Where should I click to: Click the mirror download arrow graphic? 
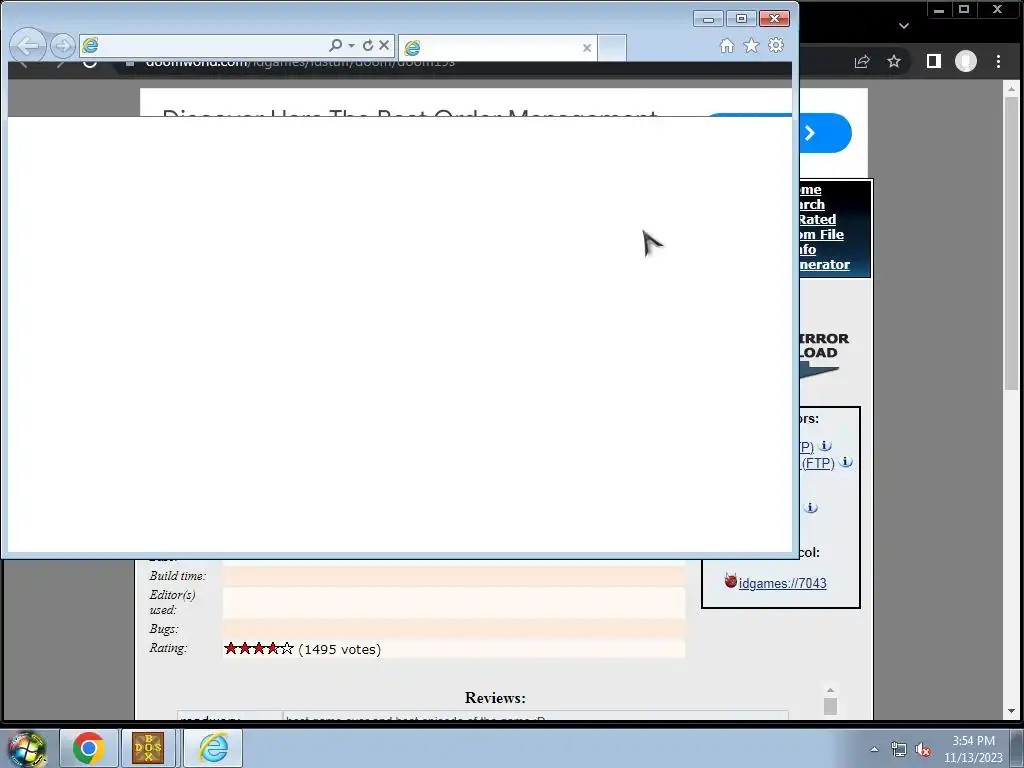[x=819, y=372]
